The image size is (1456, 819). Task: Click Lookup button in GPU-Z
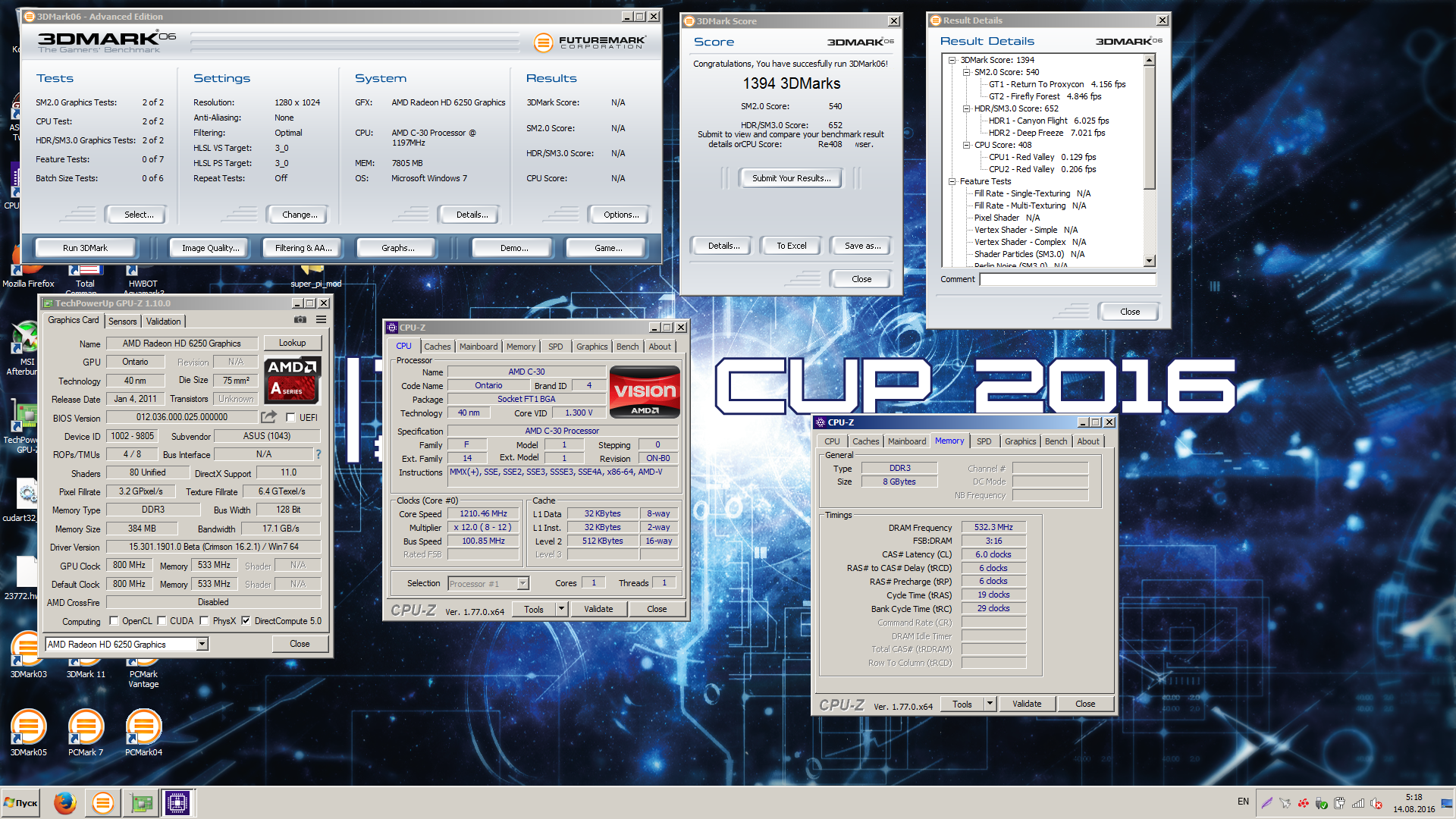[293, 343]
